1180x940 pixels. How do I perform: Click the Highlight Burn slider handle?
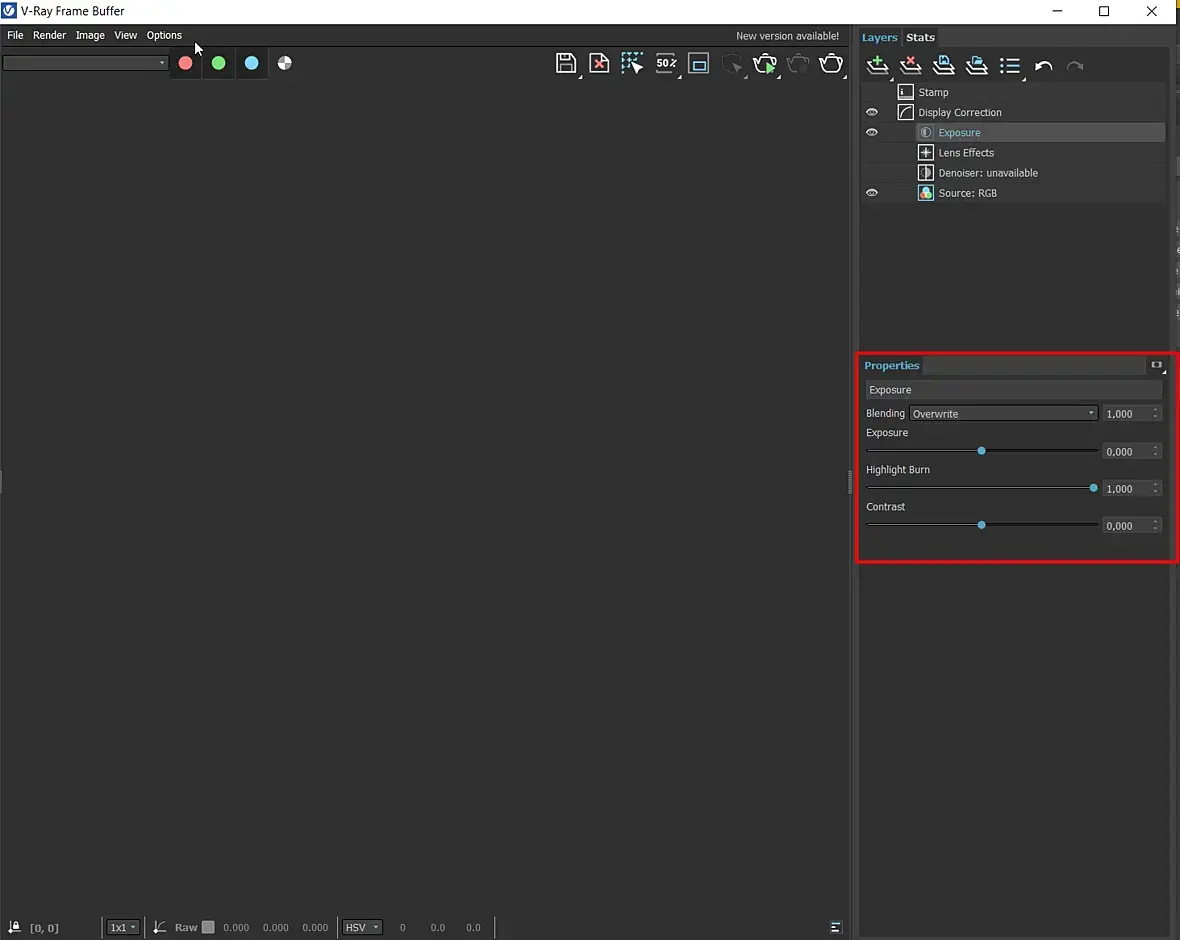coord(1093,488)
